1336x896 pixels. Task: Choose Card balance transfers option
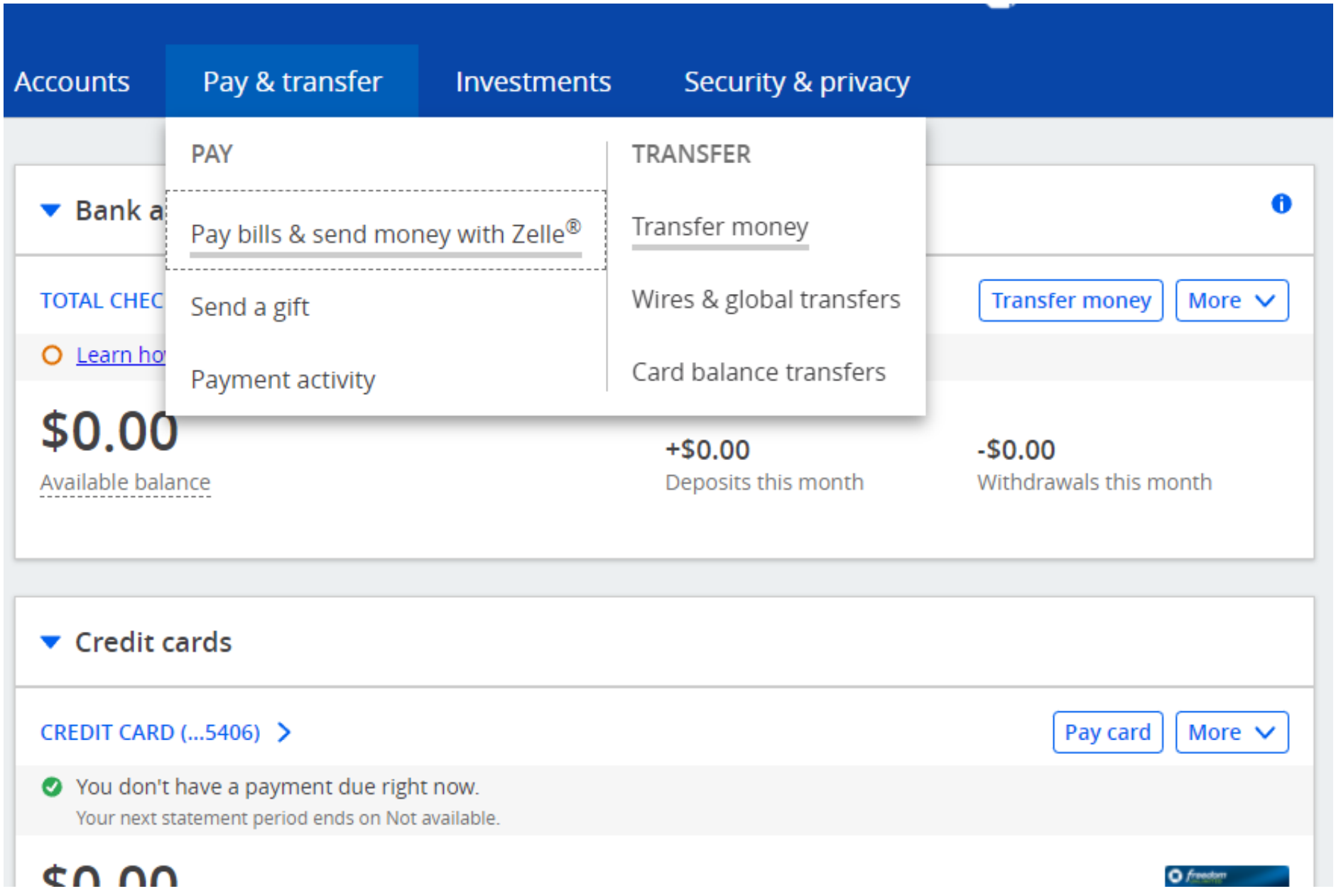(x=759, y=372)
